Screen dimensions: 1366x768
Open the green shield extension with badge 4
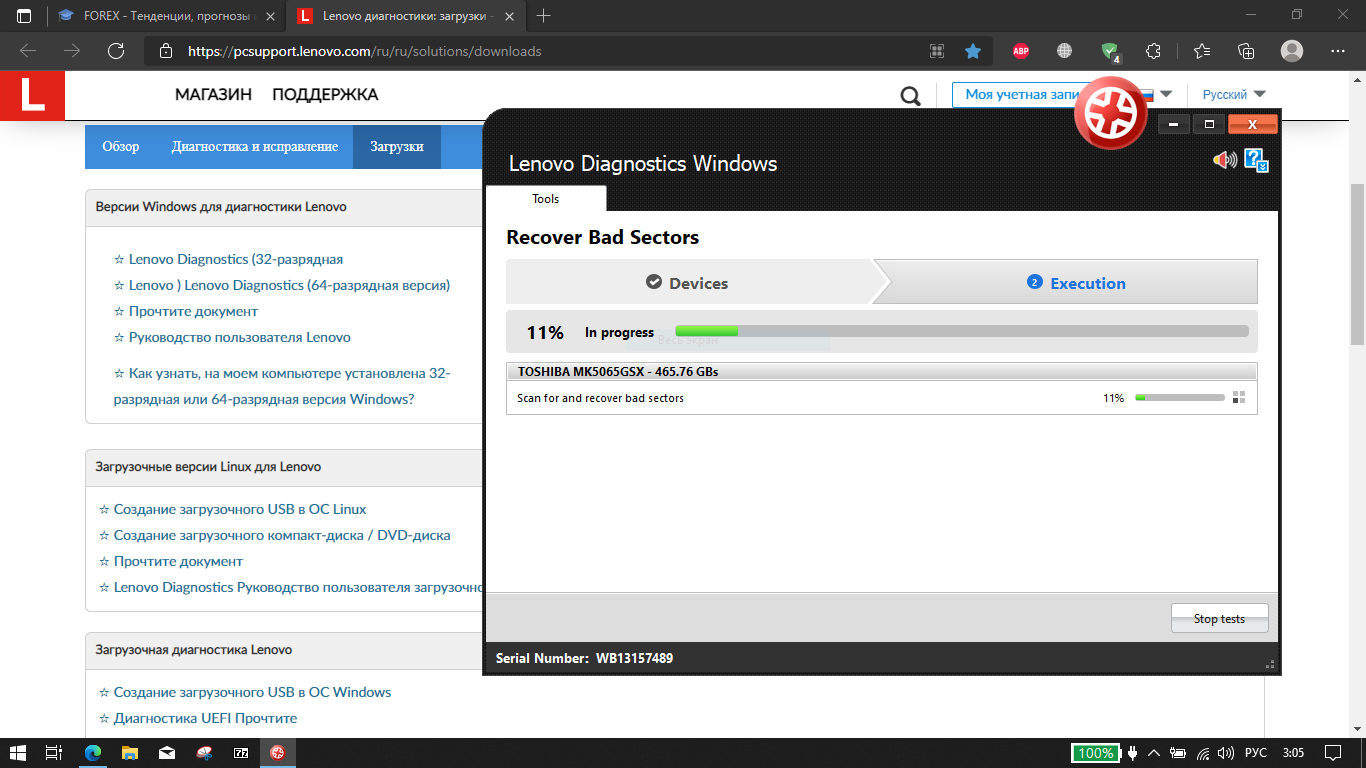(x=1110, y=52)
